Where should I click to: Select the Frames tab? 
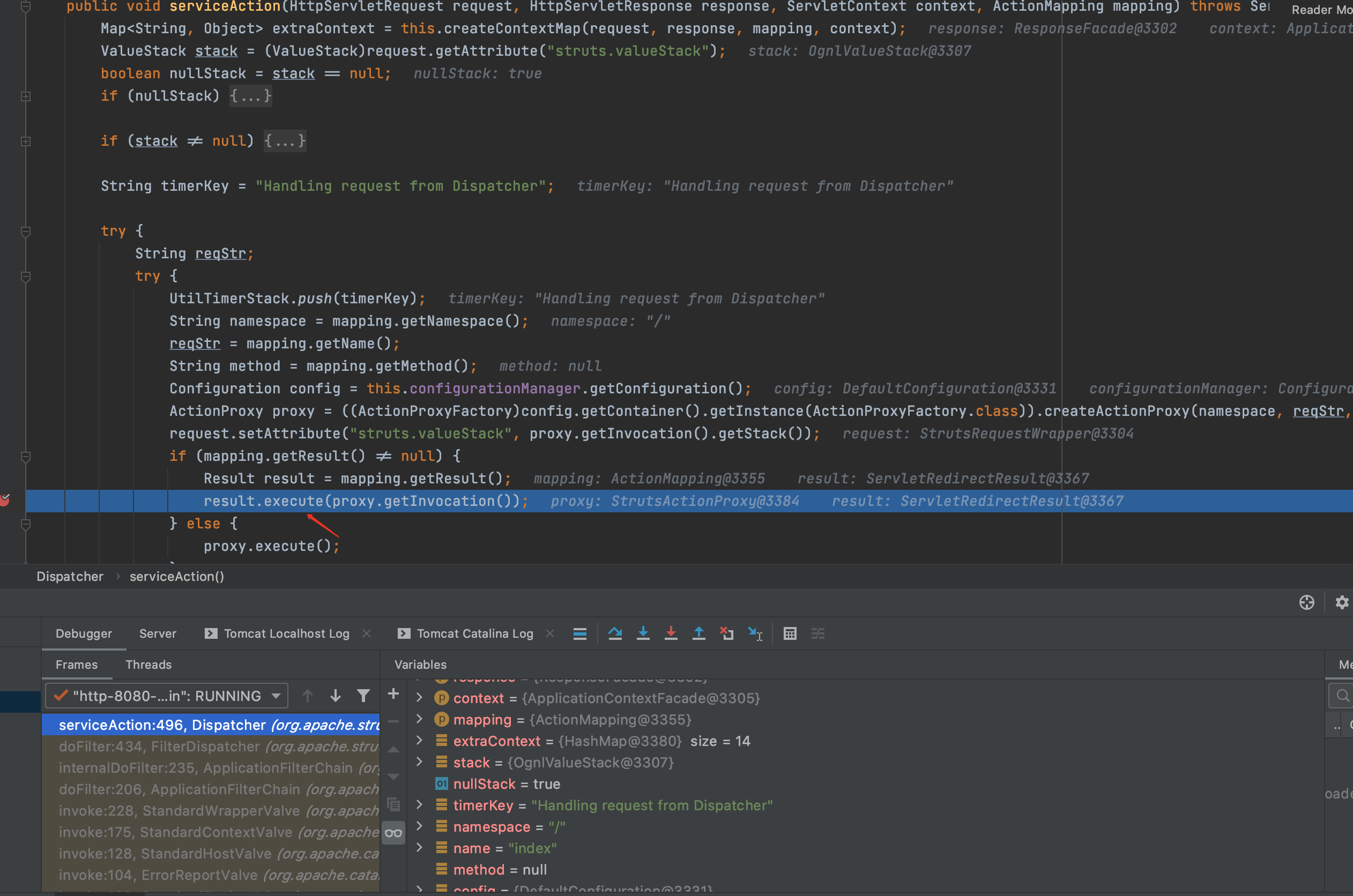click(x=77, y=664)
